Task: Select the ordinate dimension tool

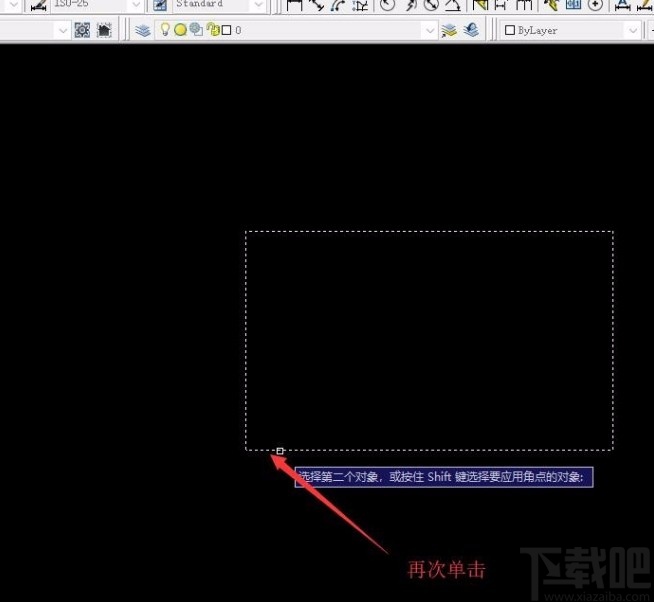Action: pyautogui.click(x=360, y=5)
